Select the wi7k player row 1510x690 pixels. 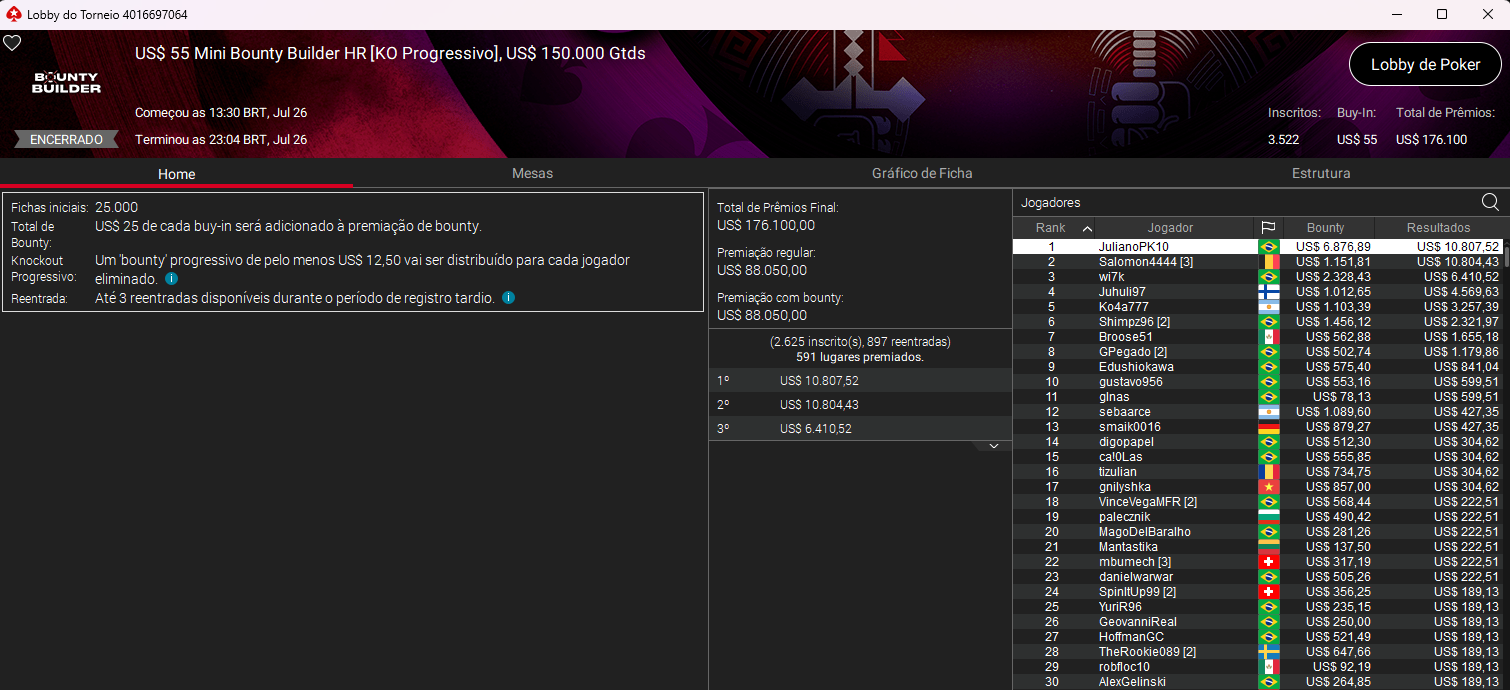coord(1258,277)
